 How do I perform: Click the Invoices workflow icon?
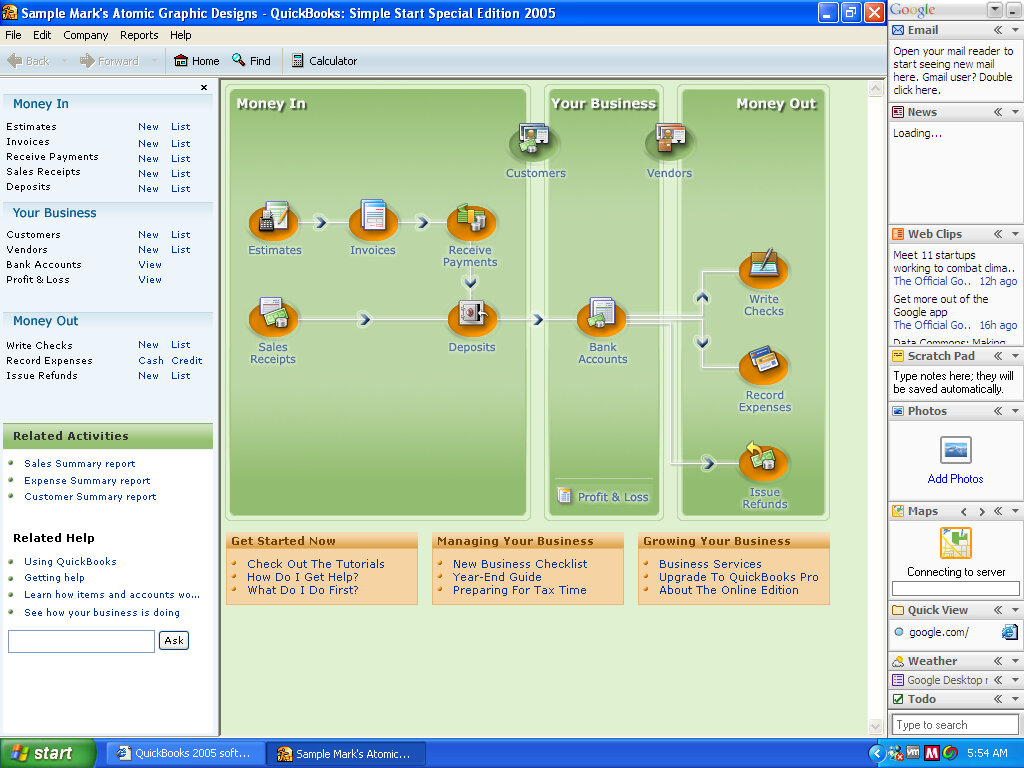point(373,220)
